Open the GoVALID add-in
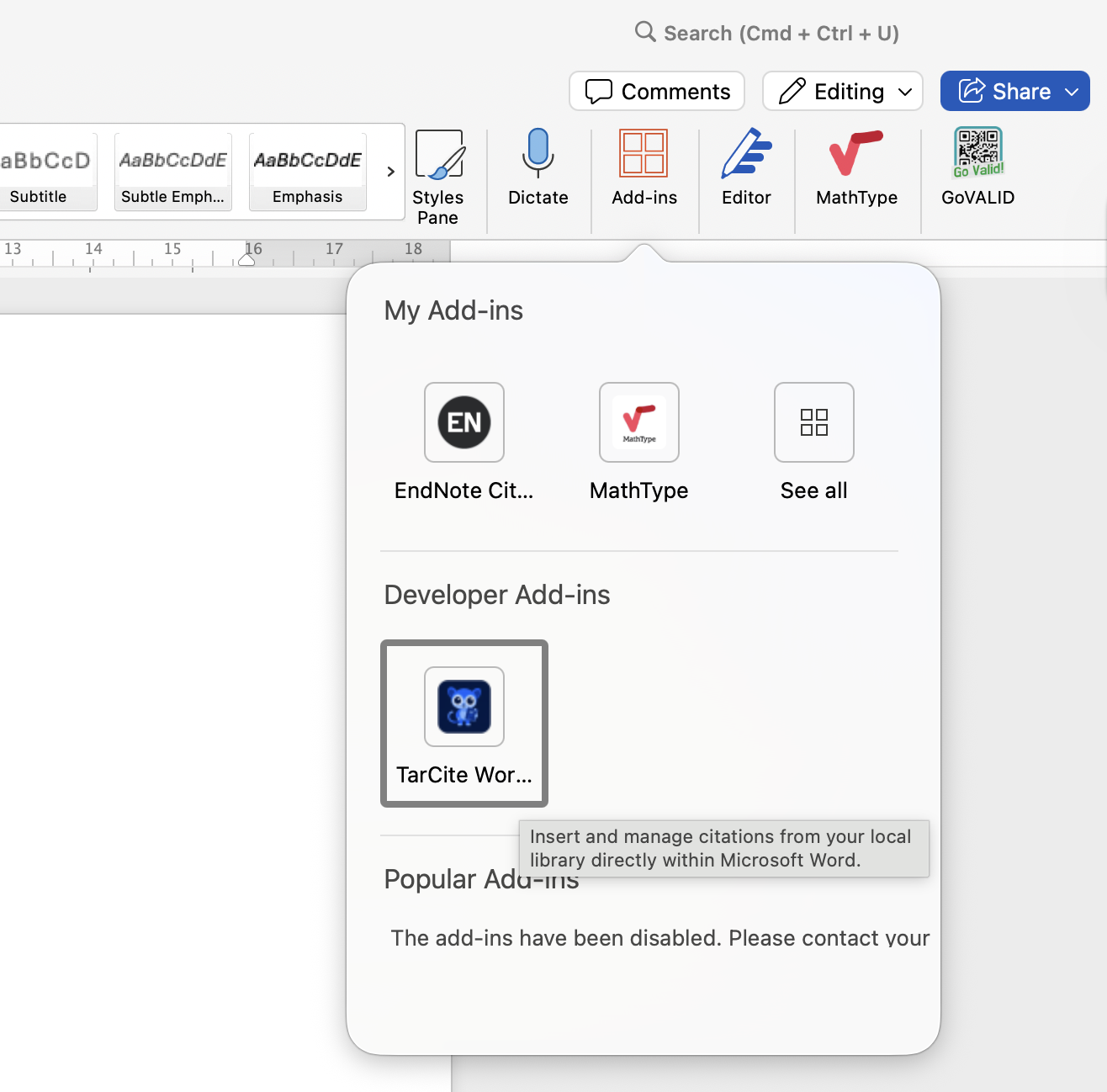 977,167
